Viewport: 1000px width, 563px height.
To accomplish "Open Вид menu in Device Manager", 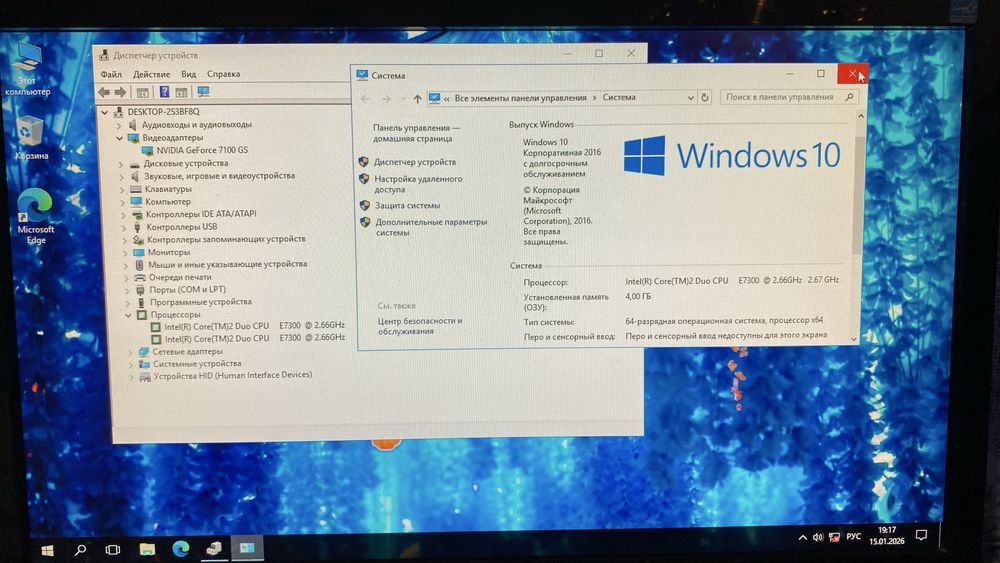I will pyautogui.click(x=188, y=74).
